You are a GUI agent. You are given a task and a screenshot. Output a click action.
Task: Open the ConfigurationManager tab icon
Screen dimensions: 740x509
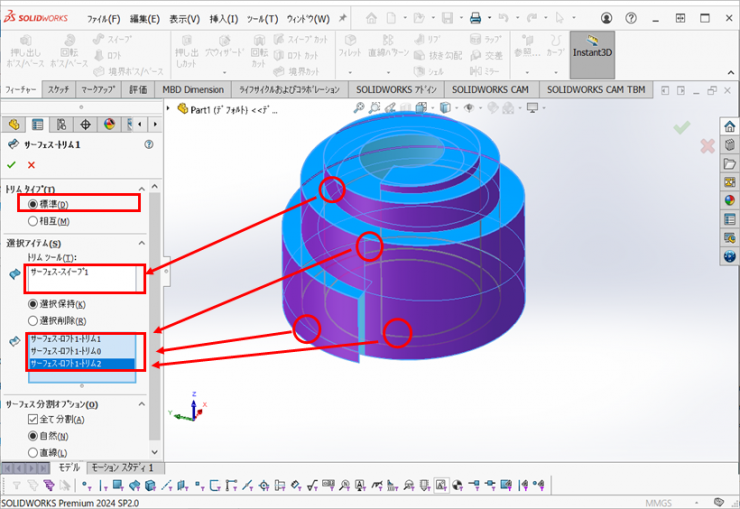click(61, 124)
